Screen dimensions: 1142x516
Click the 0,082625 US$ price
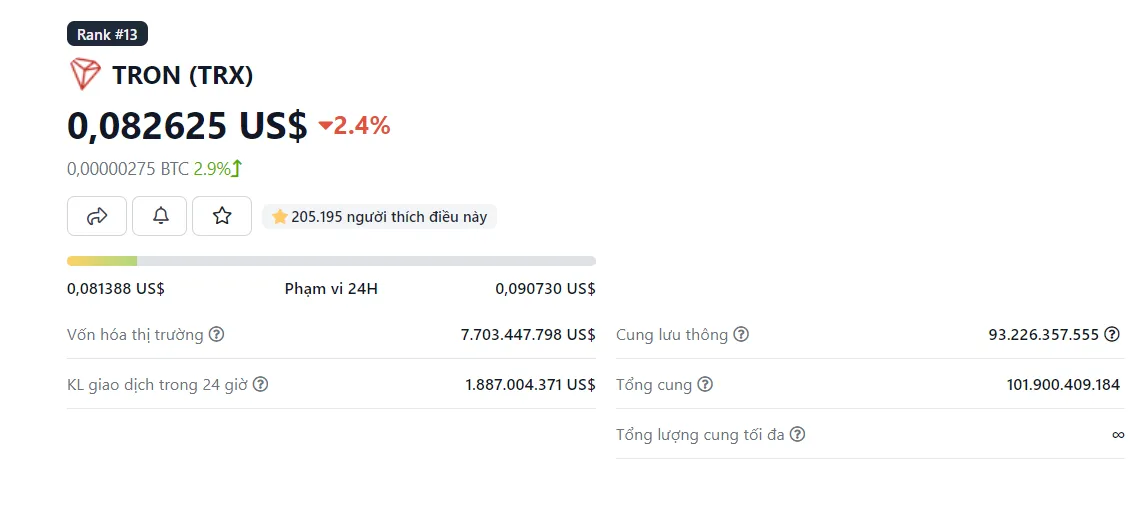pos(187,125)
